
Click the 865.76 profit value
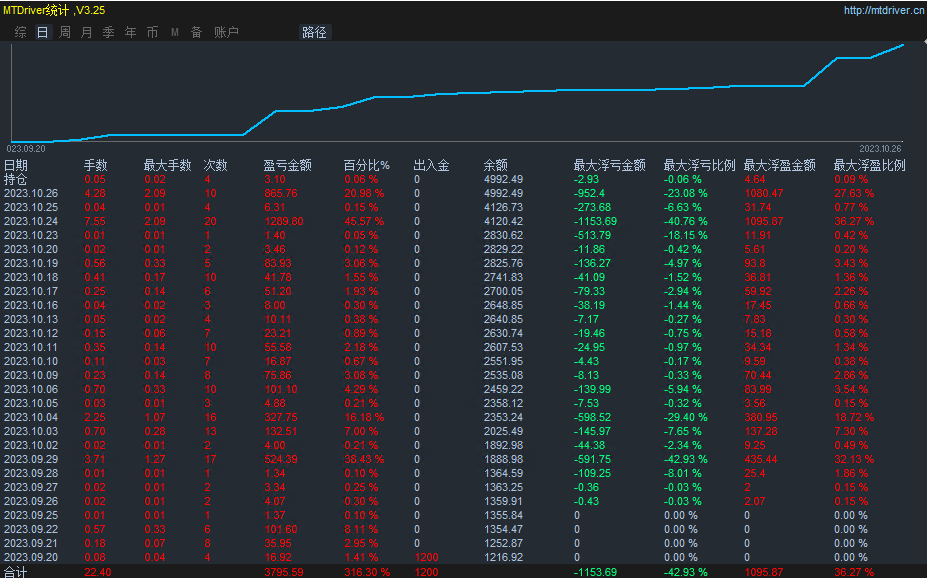[x=281, y=193]
